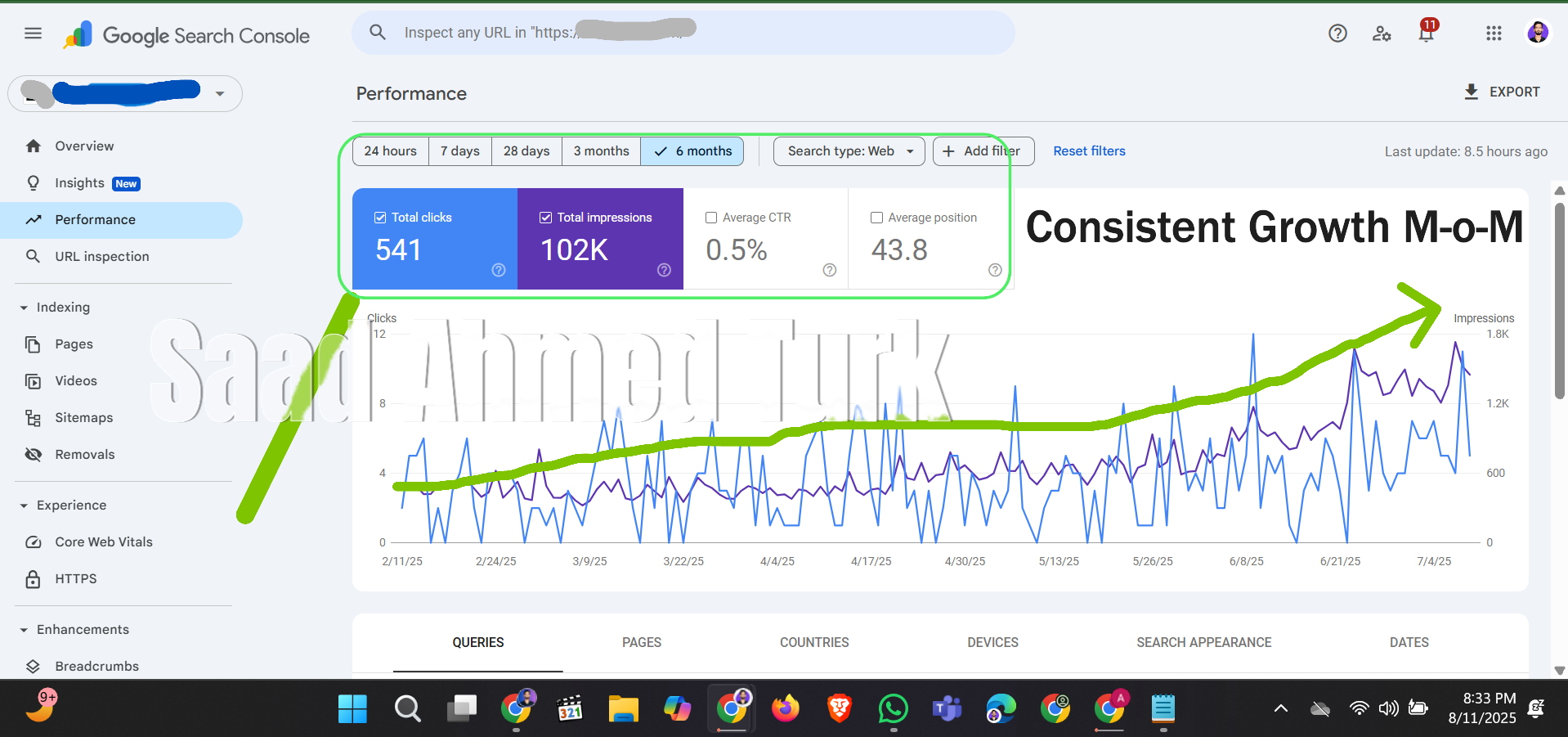Collapse the Indexing section
1568x737 pixels.
pyautogui.click(x=24, y=308)
